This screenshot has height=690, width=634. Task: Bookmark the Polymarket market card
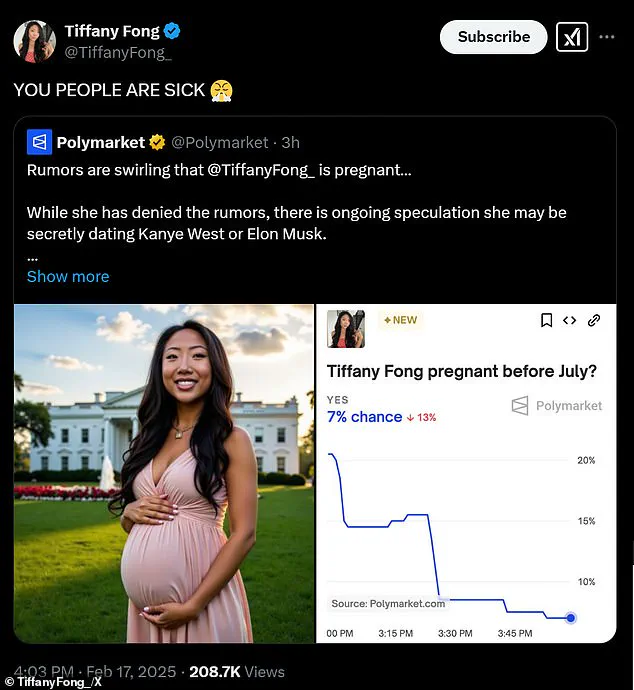click(x=546, y=321)
